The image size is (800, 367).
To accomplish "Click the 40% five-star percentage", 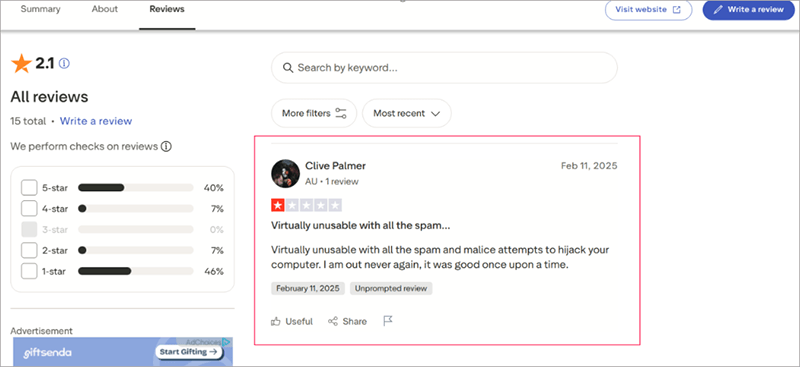I will 213,188.
